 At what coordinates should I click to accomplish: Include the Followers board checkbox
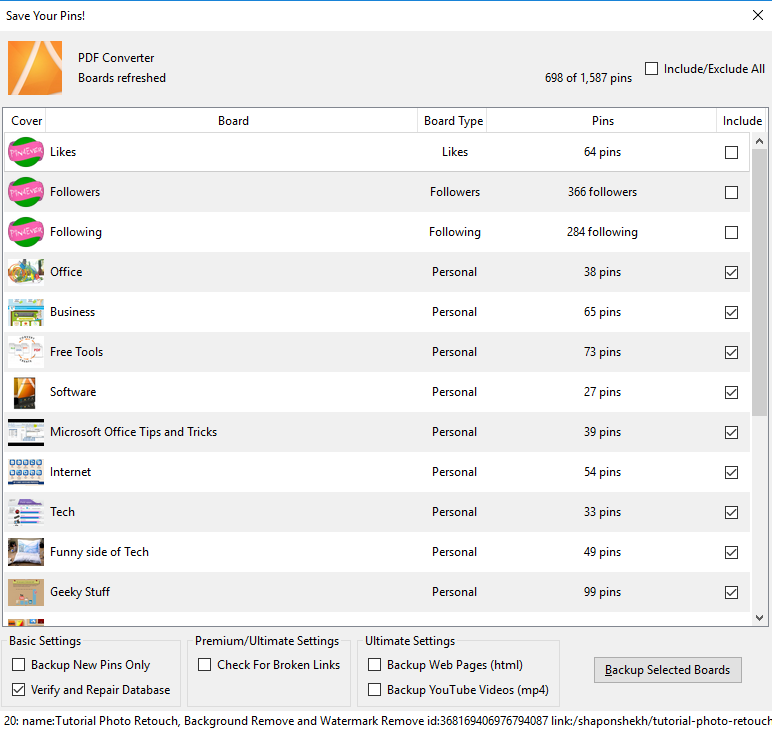pos(732,192)
